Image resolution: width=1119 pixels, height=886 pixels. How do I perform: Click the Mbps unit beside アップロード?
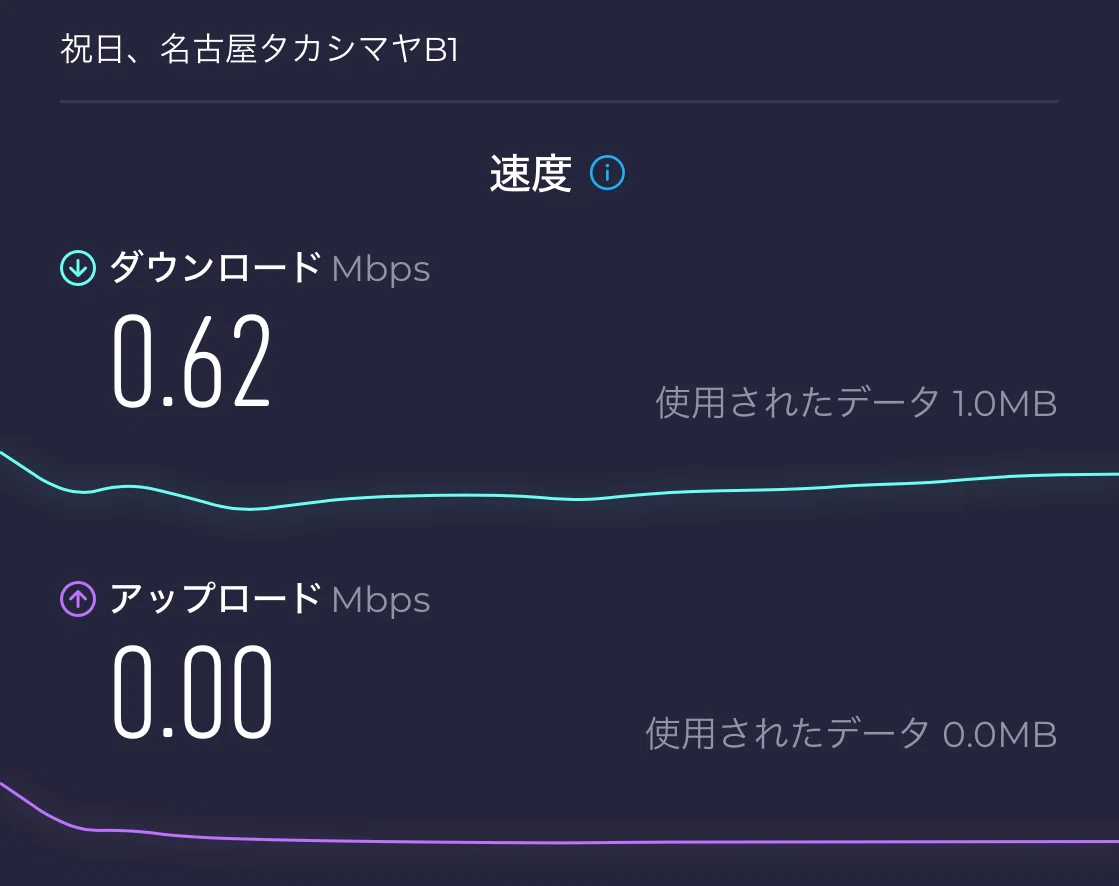(x=380, y=600)
